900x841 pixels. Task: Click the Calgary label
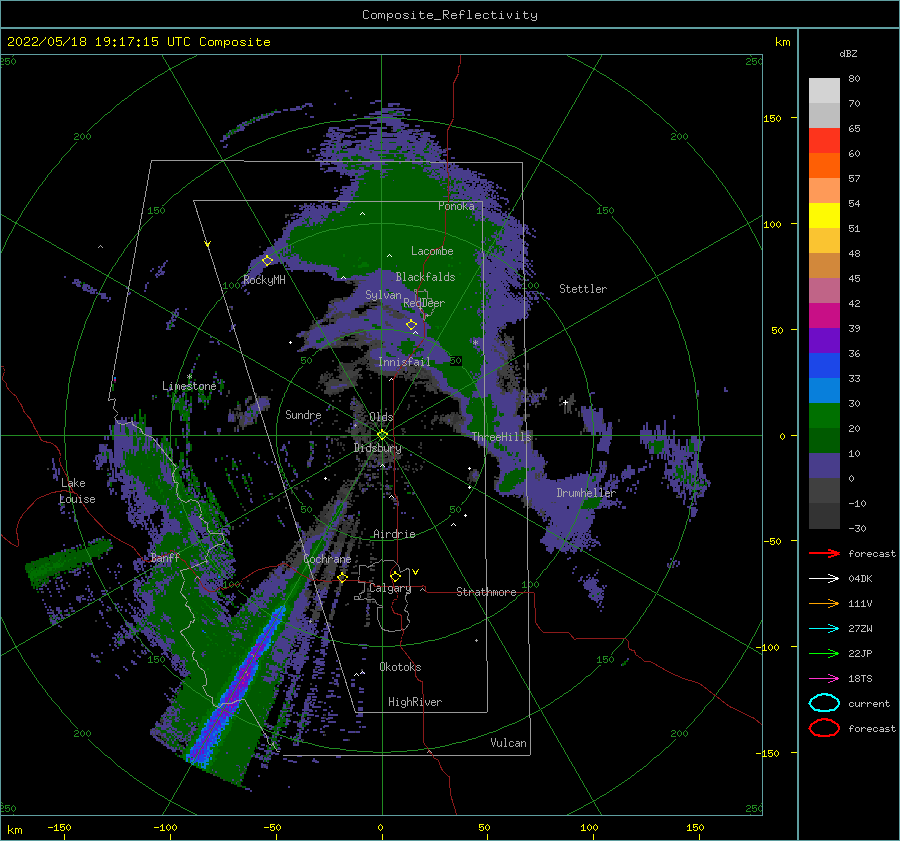390,588
